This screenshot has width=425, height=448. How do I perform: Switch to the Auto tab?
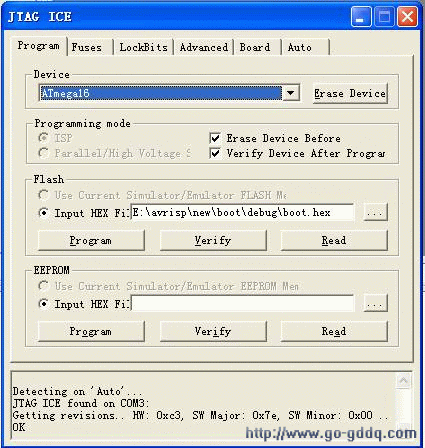305,47
